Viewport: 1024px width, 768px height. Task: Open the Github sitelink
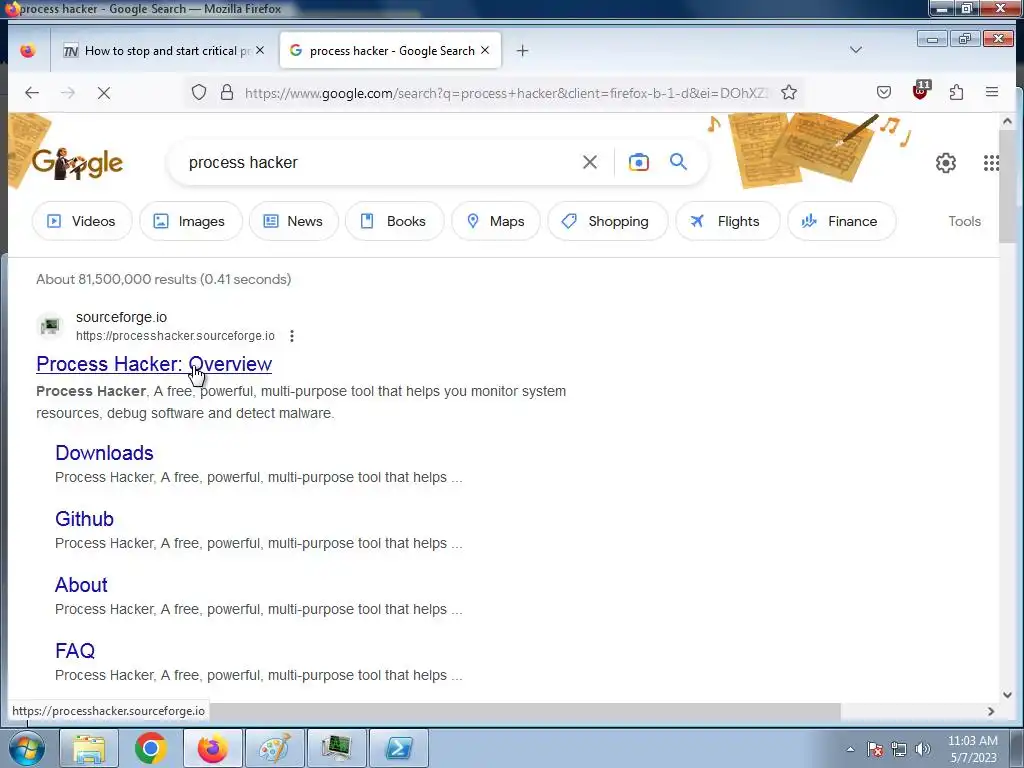[x=84, y=519]
